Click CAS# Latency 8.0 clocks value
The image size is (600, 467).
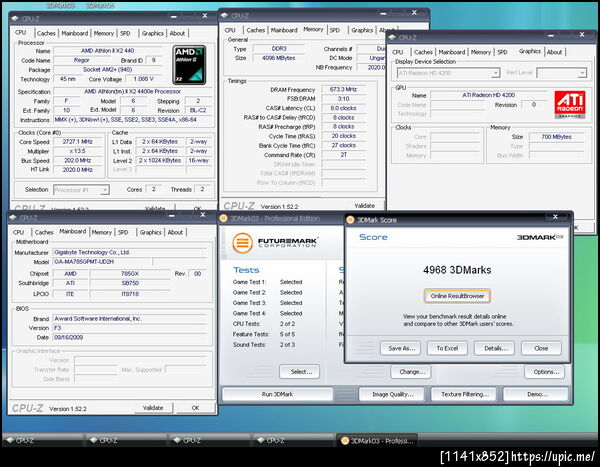343,108
